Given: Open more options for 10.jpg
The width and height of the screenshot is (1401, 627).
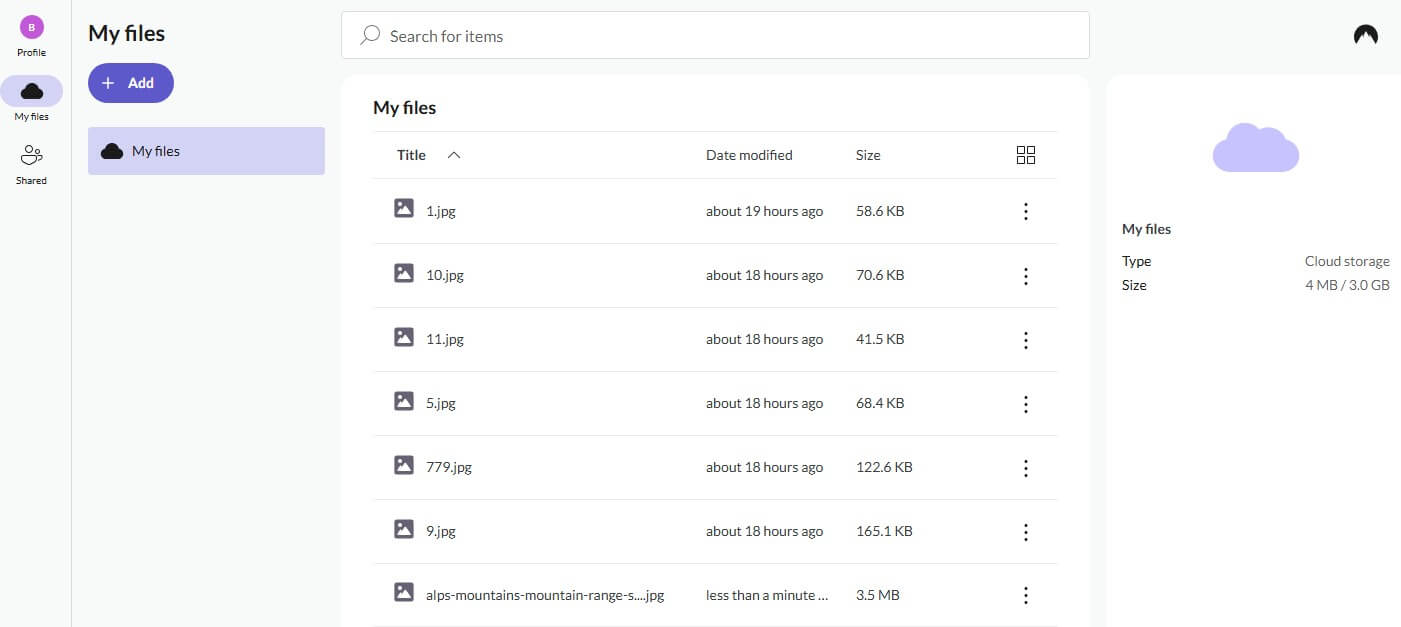Looking at the screenshot, I should pyautogui.click(x=1025, y=275).
